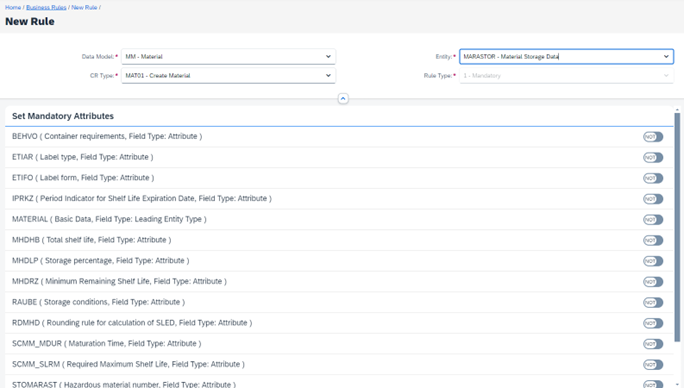Image resolution: width=684 pixels, height=388 pixels.
Task: Select the BEHVO ( Container requirements row text
Action: coord(107,136)
